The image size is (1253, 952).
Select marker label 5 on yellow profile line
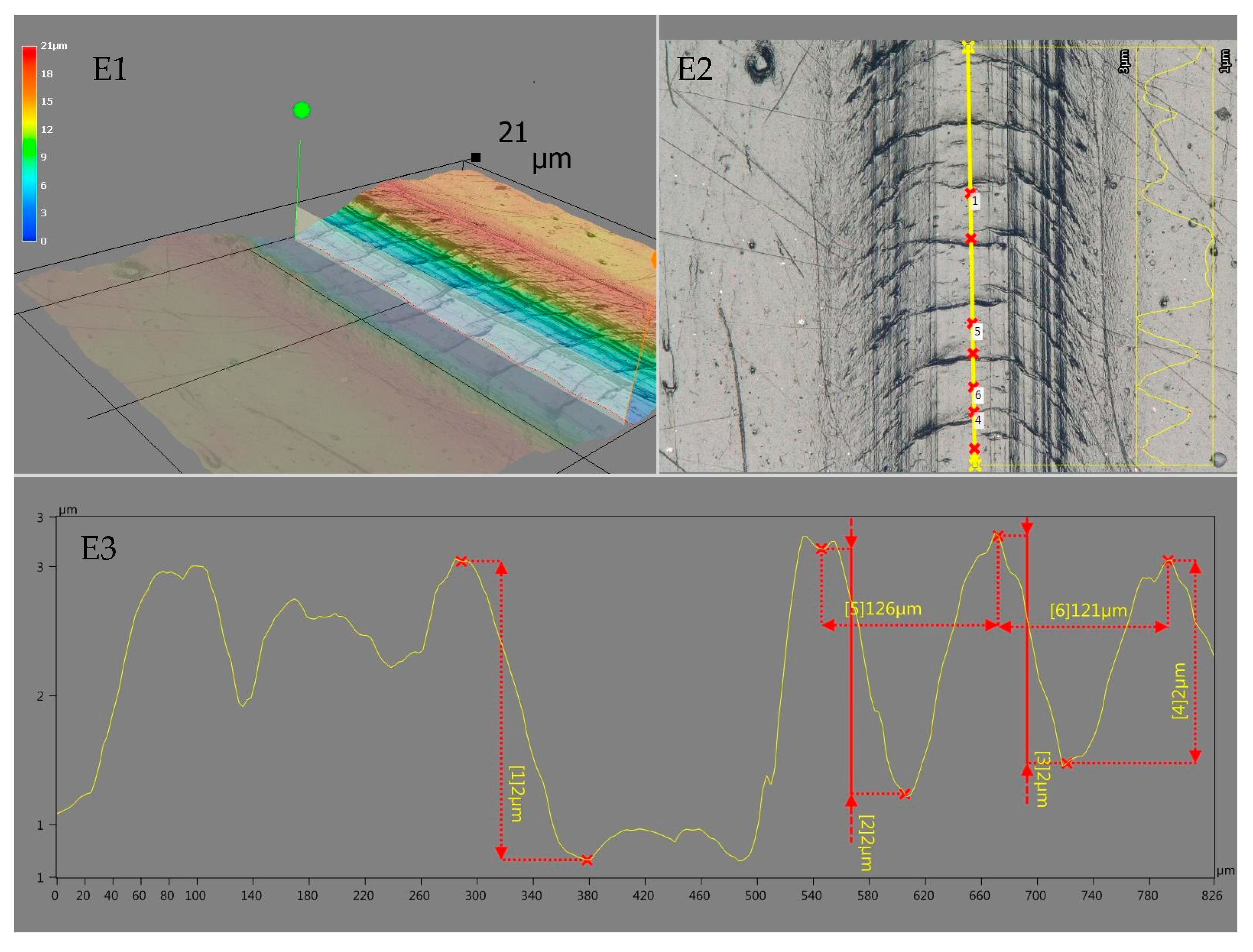pyautogui.click(x=977, y=331)
